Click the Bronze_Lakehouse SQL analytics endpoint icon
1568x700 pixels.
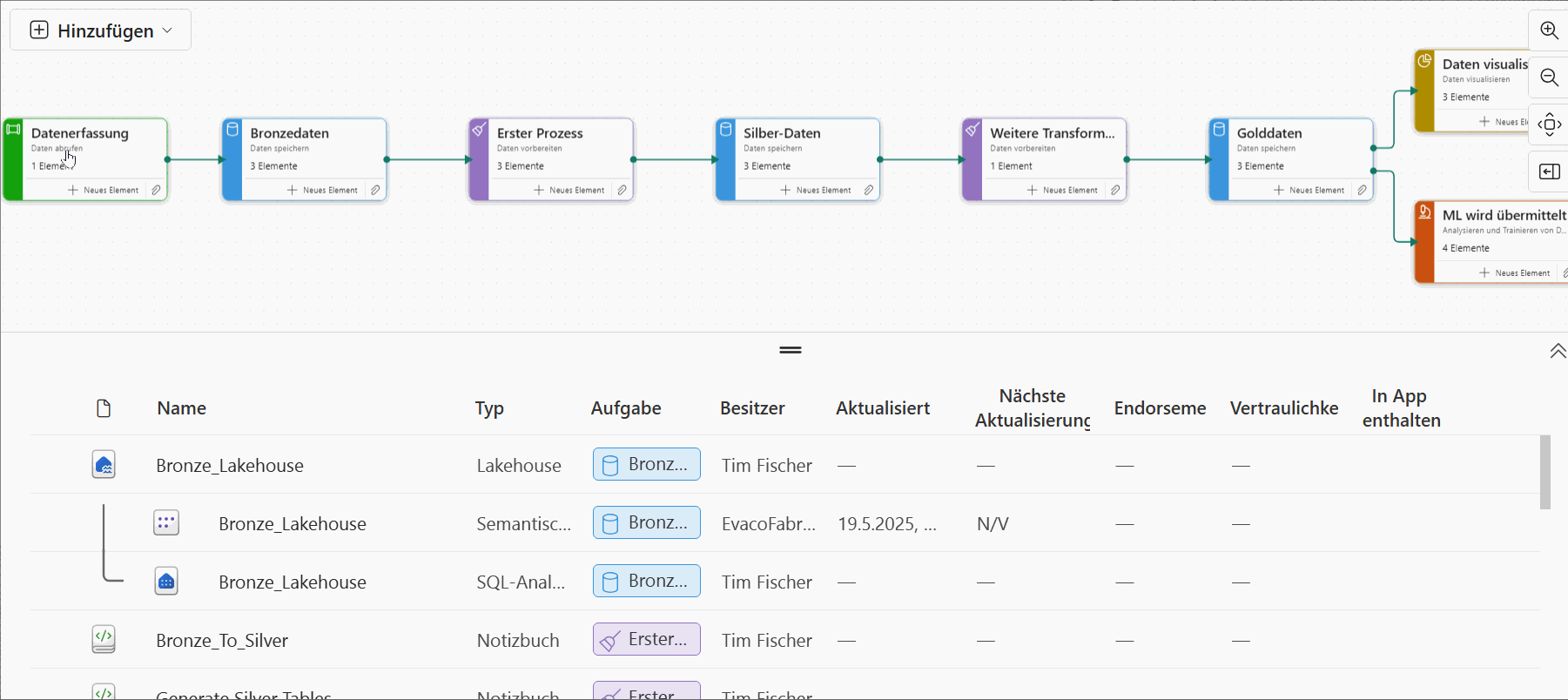point(166,582)
